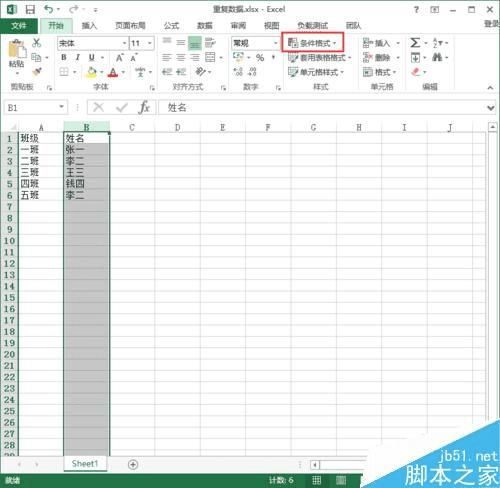Toggle italic formatting

(x=77, y=57)
